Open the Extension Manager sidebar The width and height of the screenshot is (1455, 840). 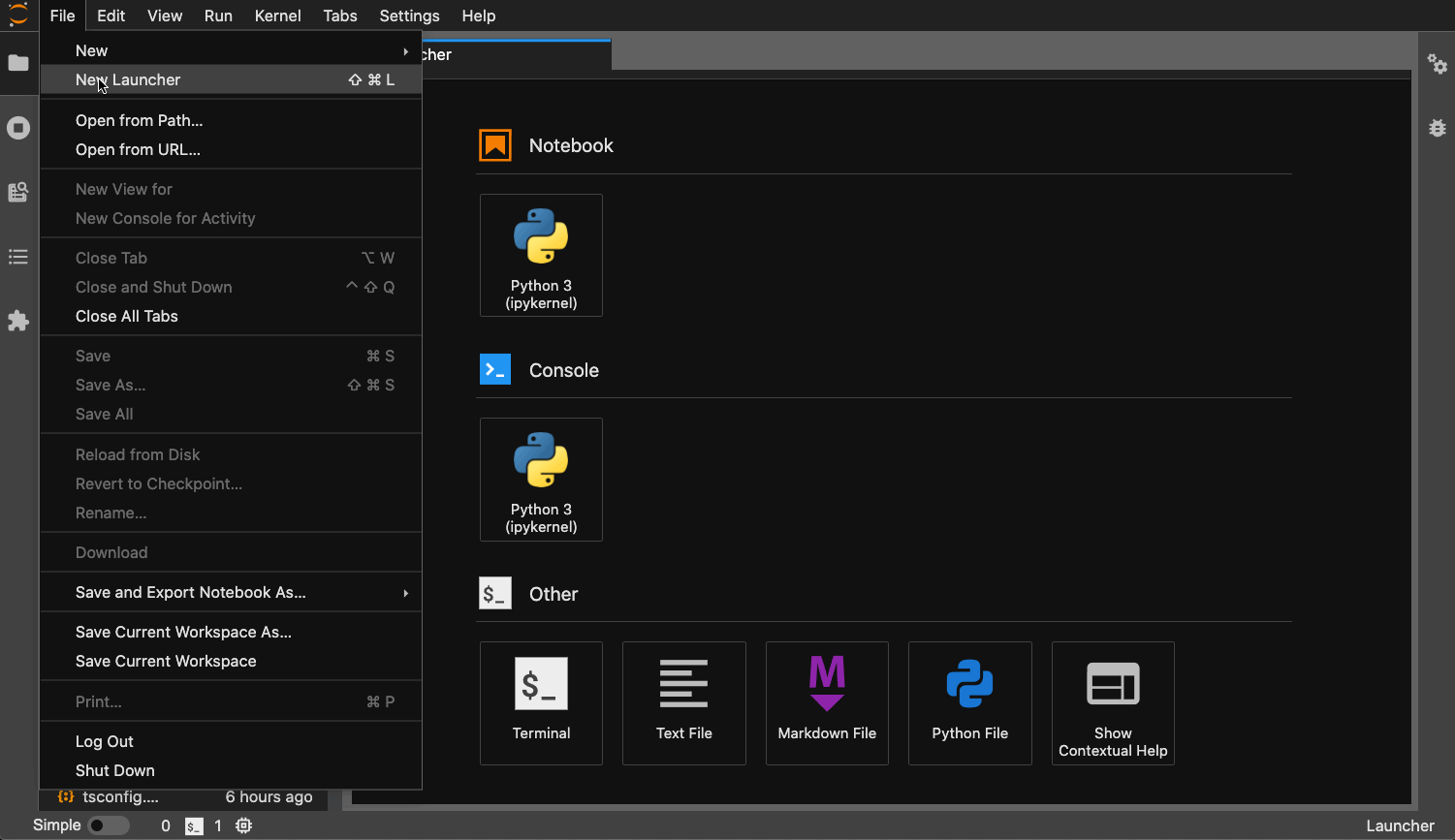pos(17,321)
